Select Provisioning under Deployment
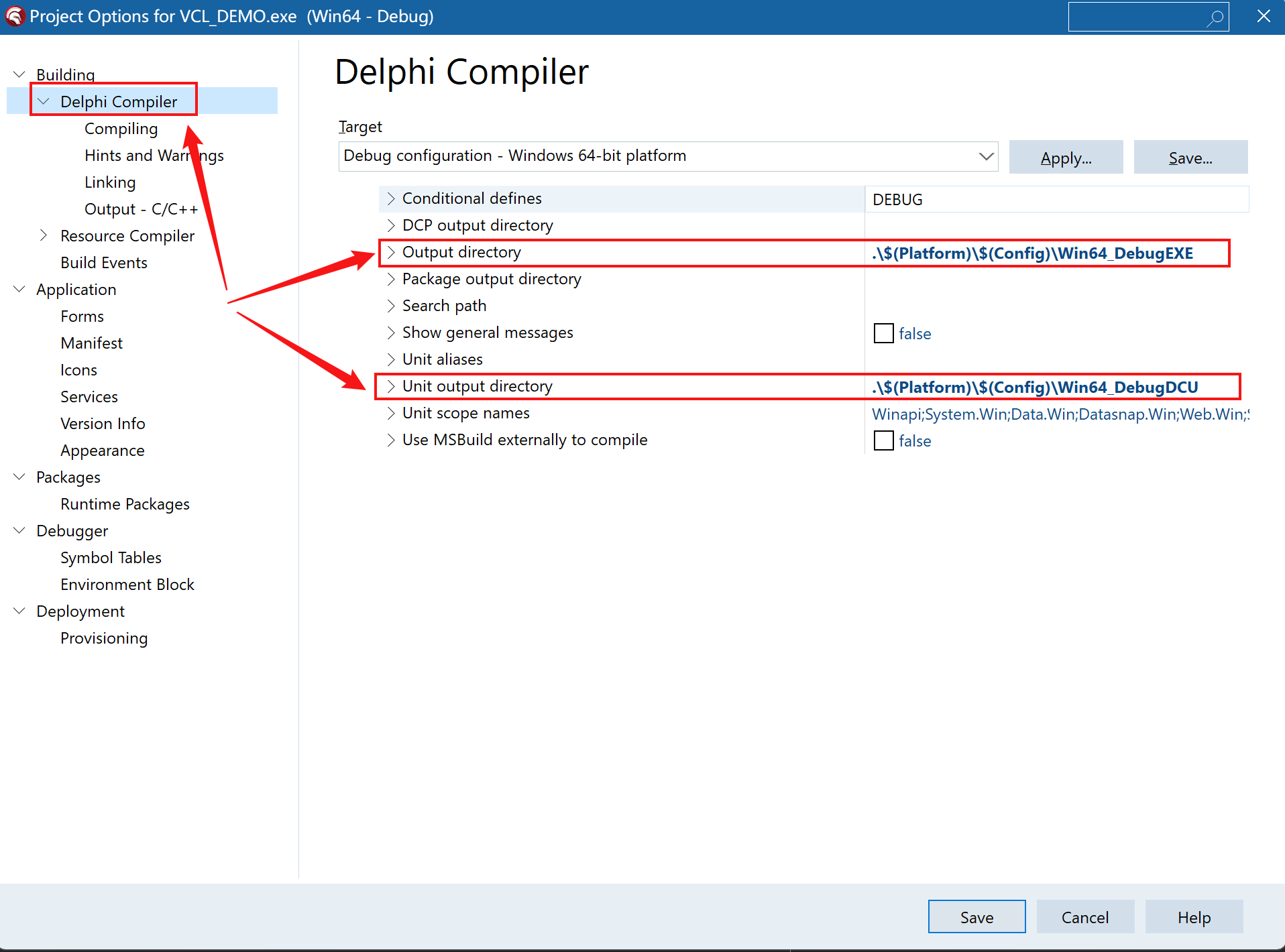The width and height of the screenshot is (1285, 952). click(104, 638)
